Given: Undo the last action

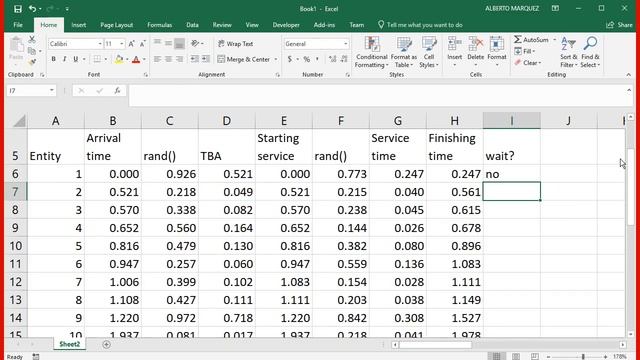Looking at the screenshot, I should (x=32, y=9).
